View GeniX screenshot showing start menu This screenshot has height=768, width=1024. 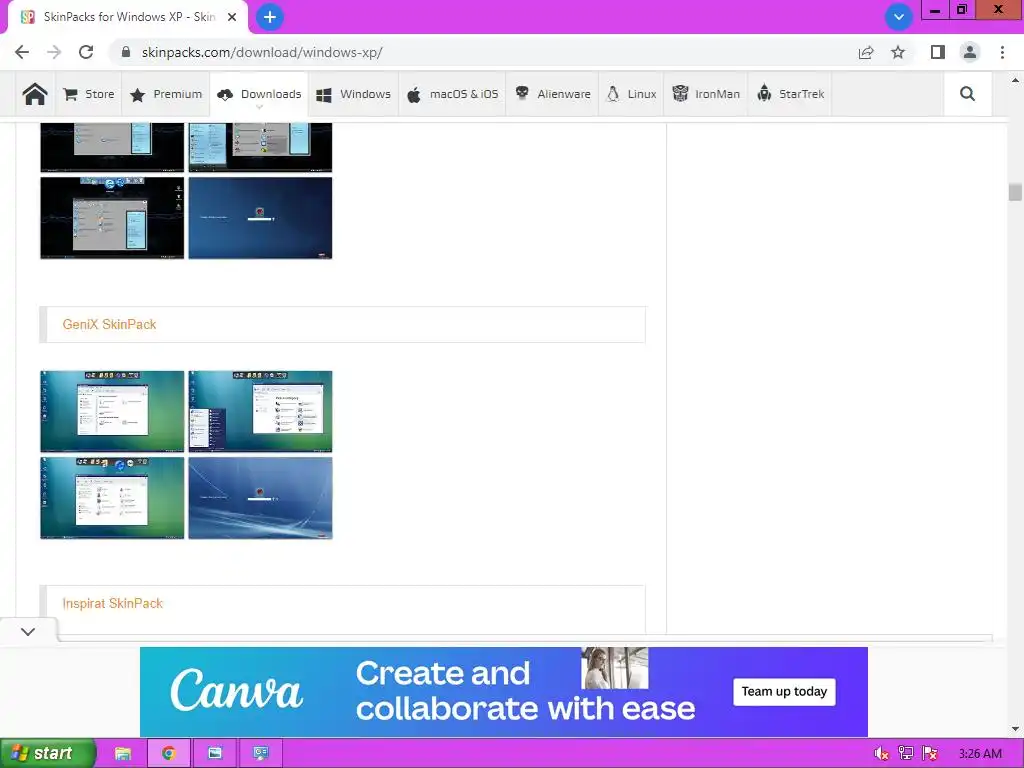260,411
